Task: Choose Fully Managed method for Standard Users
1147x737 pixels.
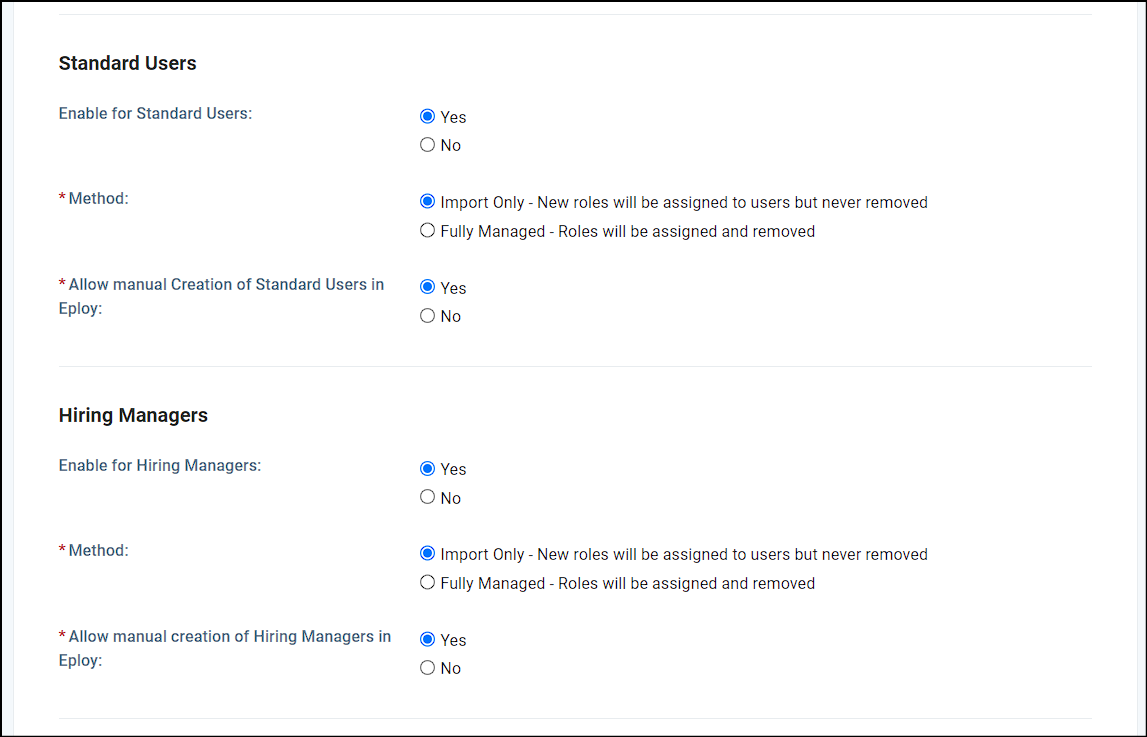Action: tap(428, 230)
